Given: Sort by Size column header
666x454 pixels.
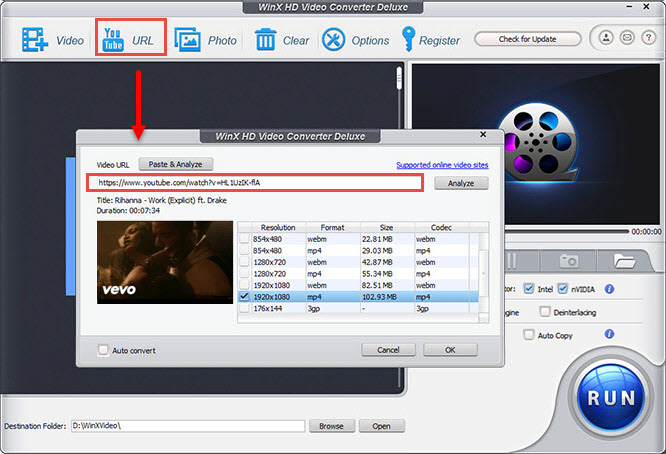Looking at the screenshot, I should tap(387, 228).
